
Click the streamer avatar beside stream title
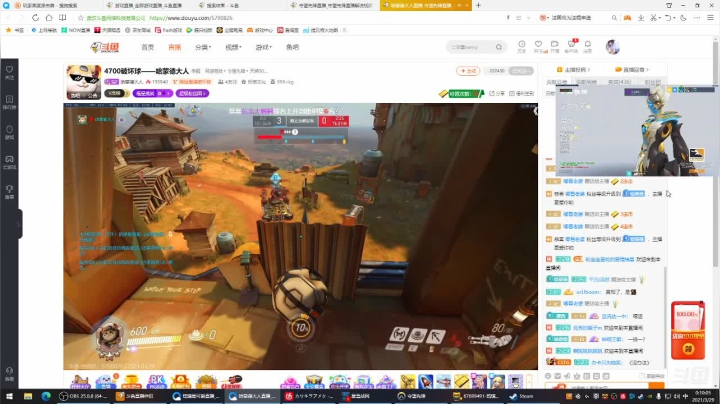coord(83,82)
